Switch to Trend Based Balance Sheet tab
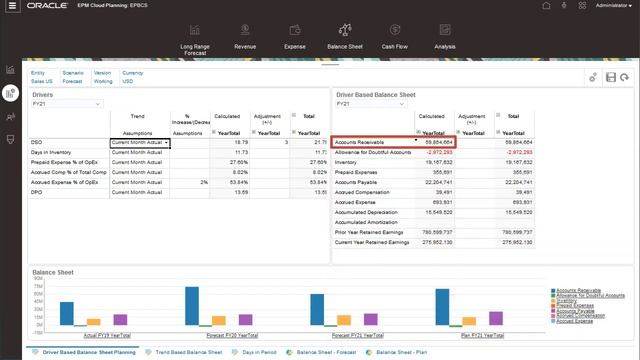This screenshot has height=360, width=640. [189, 352]
